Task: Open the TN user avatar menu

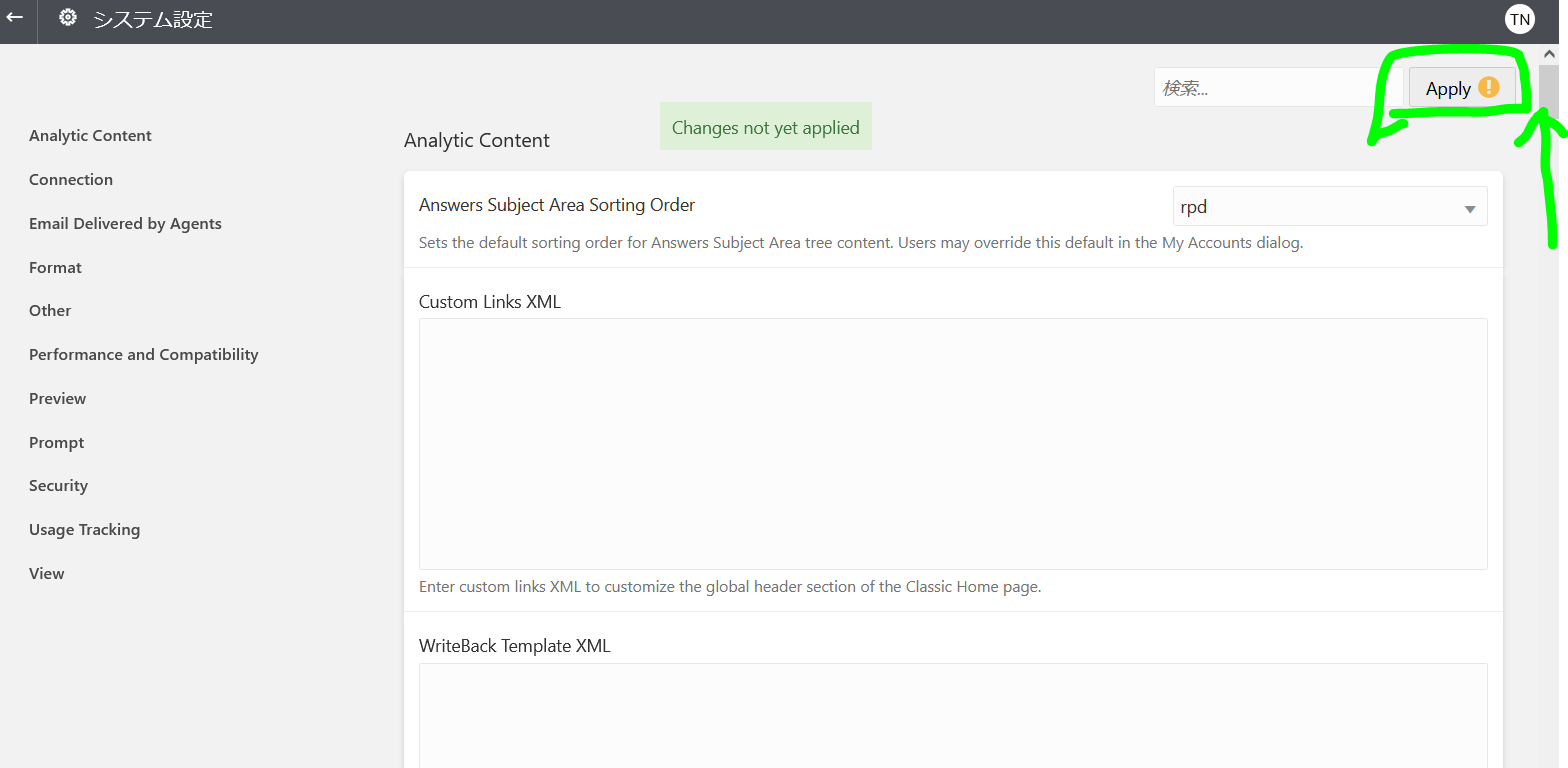Action: 1519,19
